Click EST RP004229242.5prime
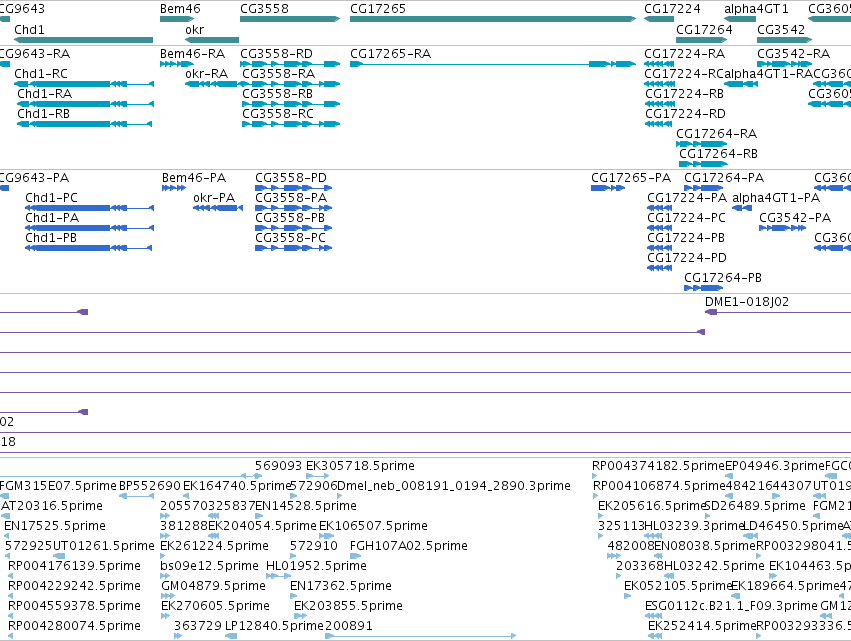Viewport: 851px width, 641px height. click(x=74, y=586)
